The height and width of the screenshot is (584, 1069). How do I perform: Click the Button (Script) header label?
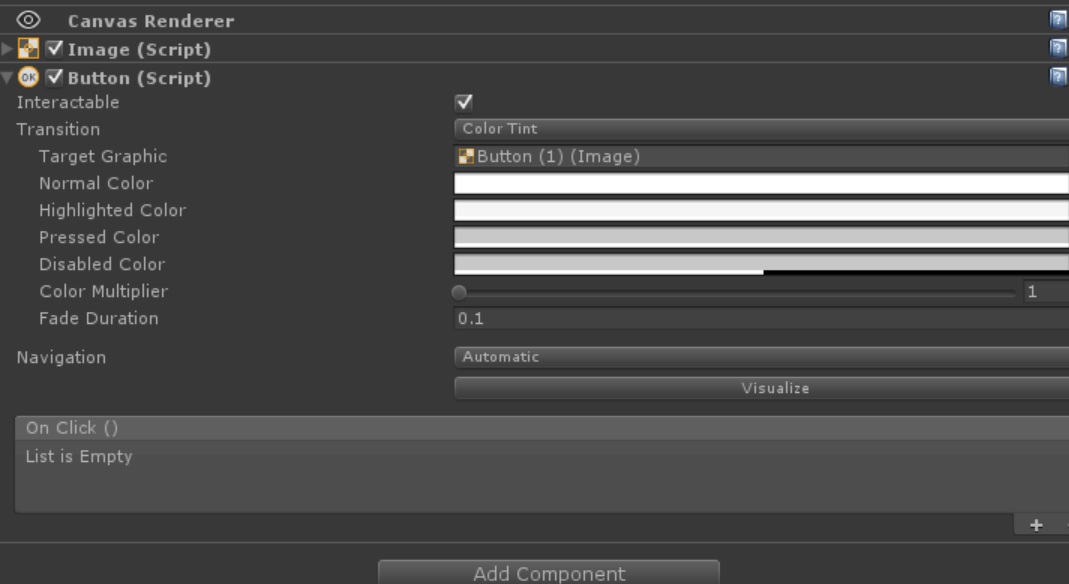click(x=139, y=78)
